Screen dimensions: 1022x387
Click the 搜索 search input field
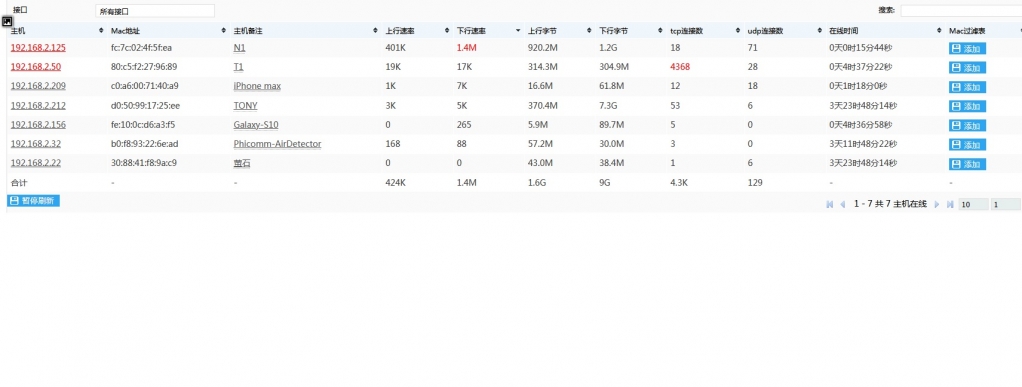pos(961,10)
